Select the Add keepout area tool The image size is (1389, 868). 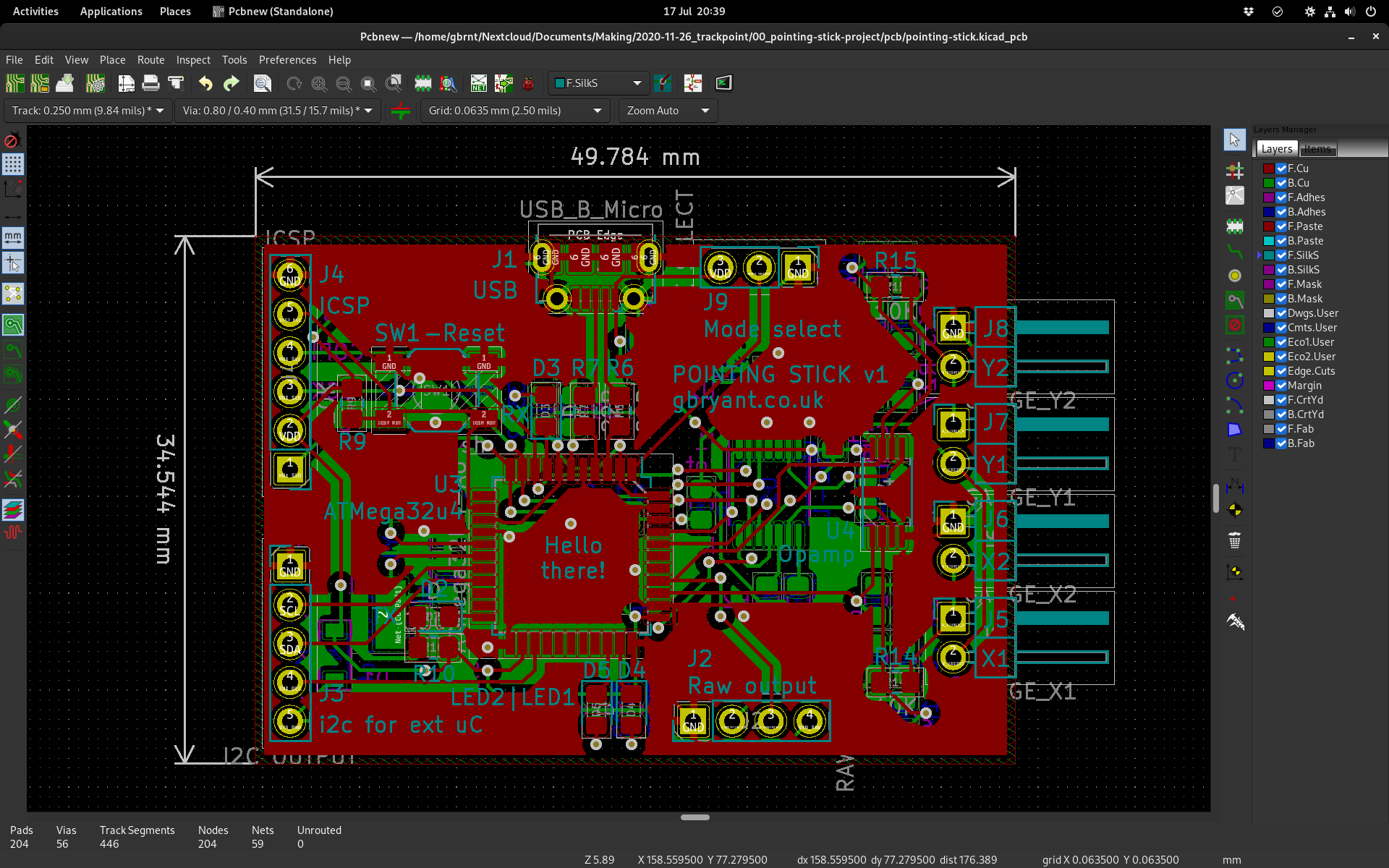tap(1235, 325)
